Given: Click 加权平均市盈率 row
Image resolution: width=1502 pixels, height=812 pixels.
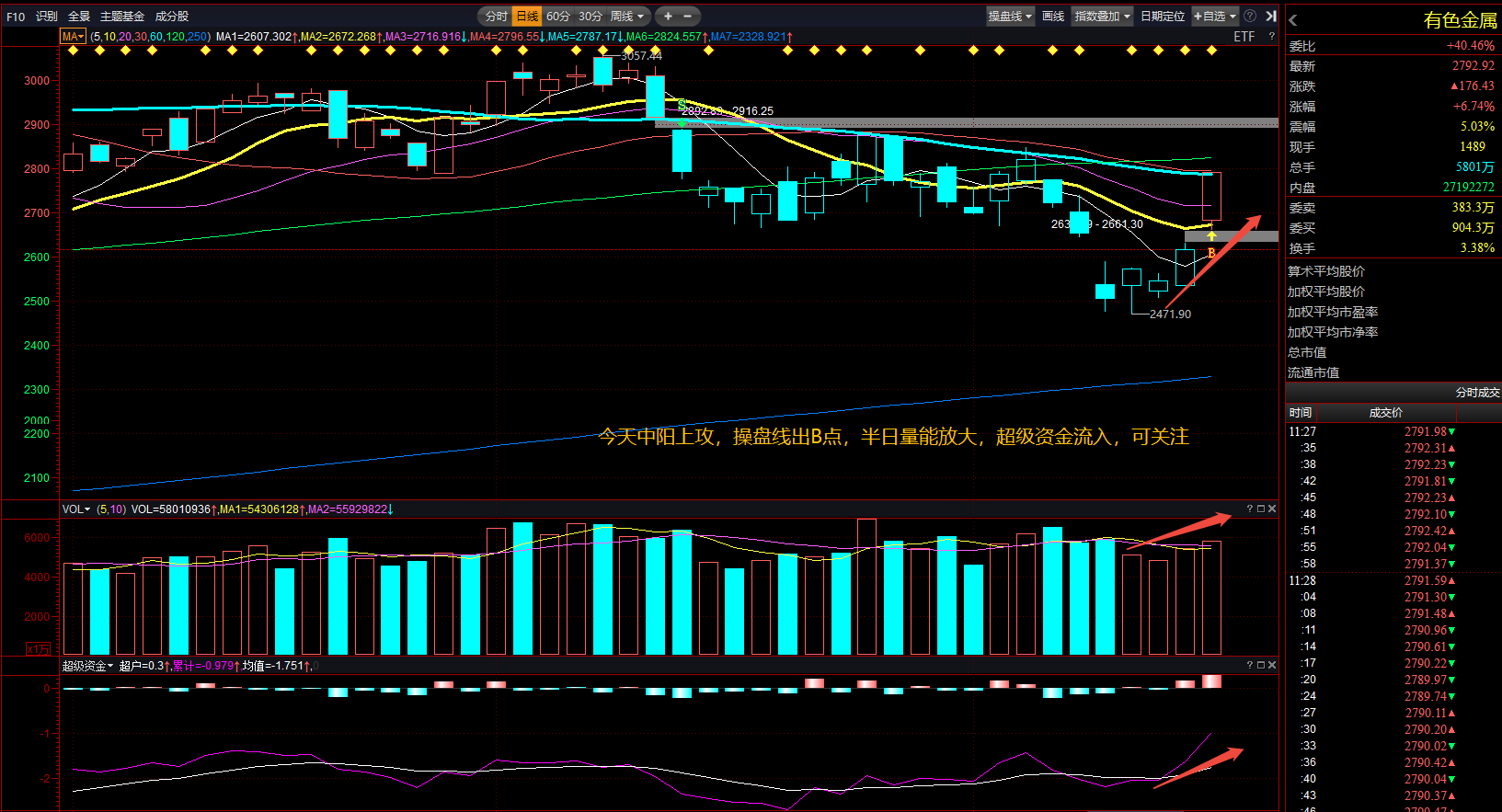Looking at the screenshot, I should (1393, 312).
